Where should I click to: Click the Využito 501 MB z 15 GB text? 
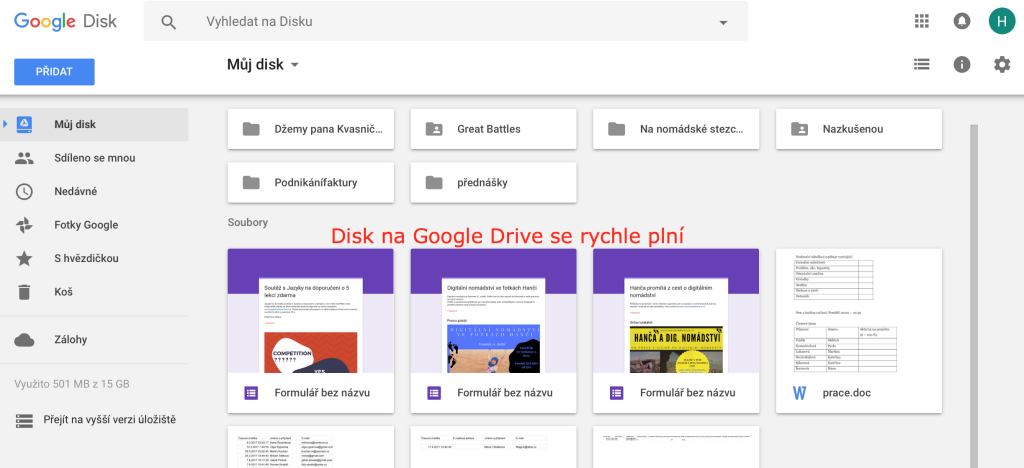pyautogui.click(x=72, y=384)
